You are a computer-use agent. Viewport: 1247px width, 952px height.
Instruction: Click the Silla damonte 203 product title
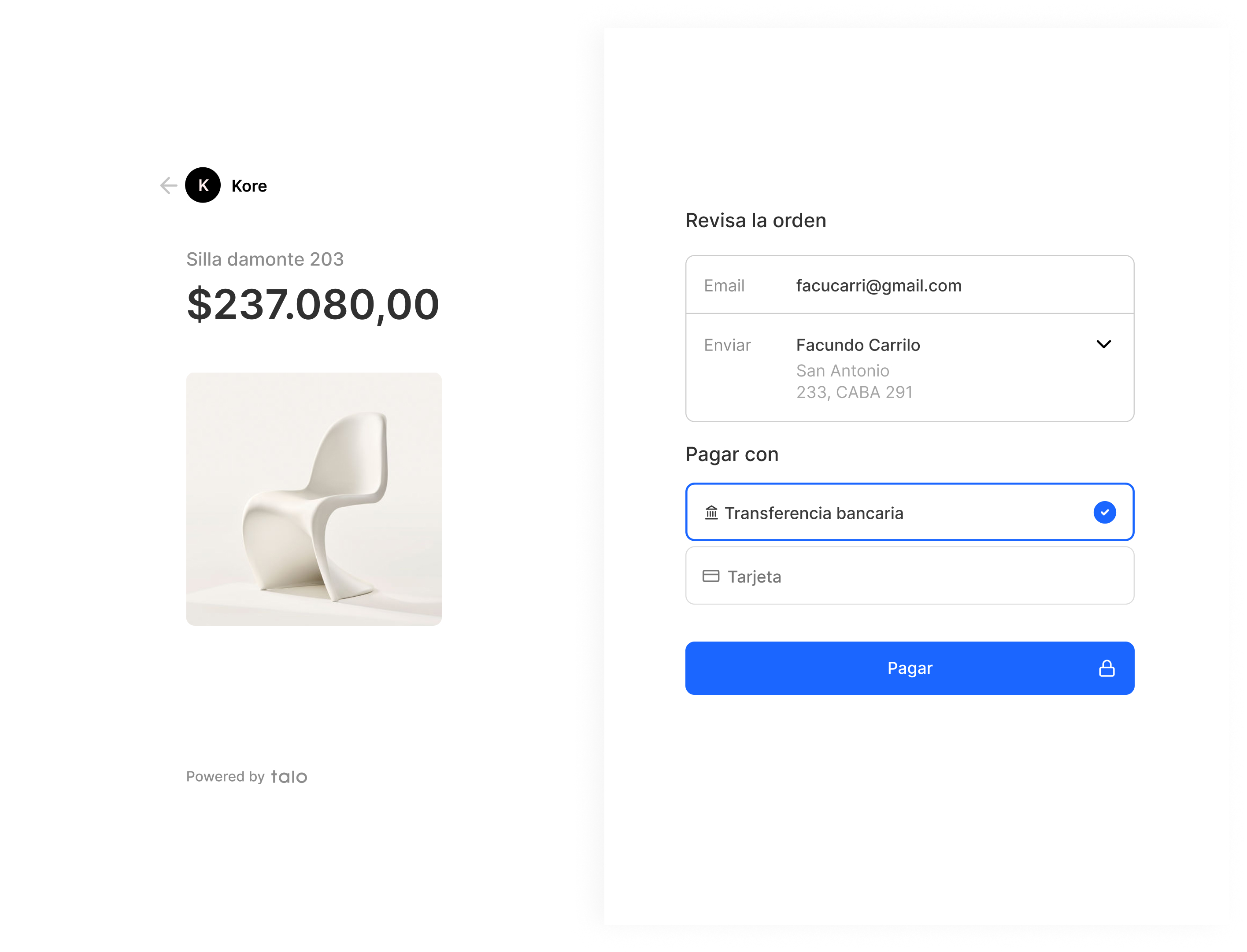(x=265, y=259)
